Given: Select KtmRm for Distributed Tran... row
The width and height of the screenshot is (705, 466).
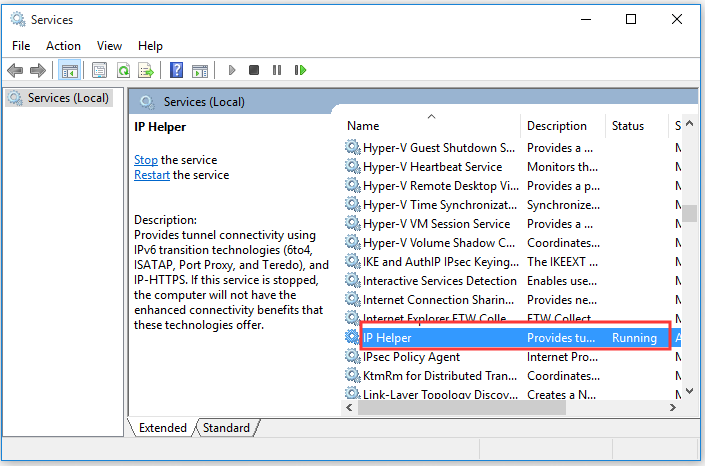Looking at the screenshot, I should click(x=513, y=376).
